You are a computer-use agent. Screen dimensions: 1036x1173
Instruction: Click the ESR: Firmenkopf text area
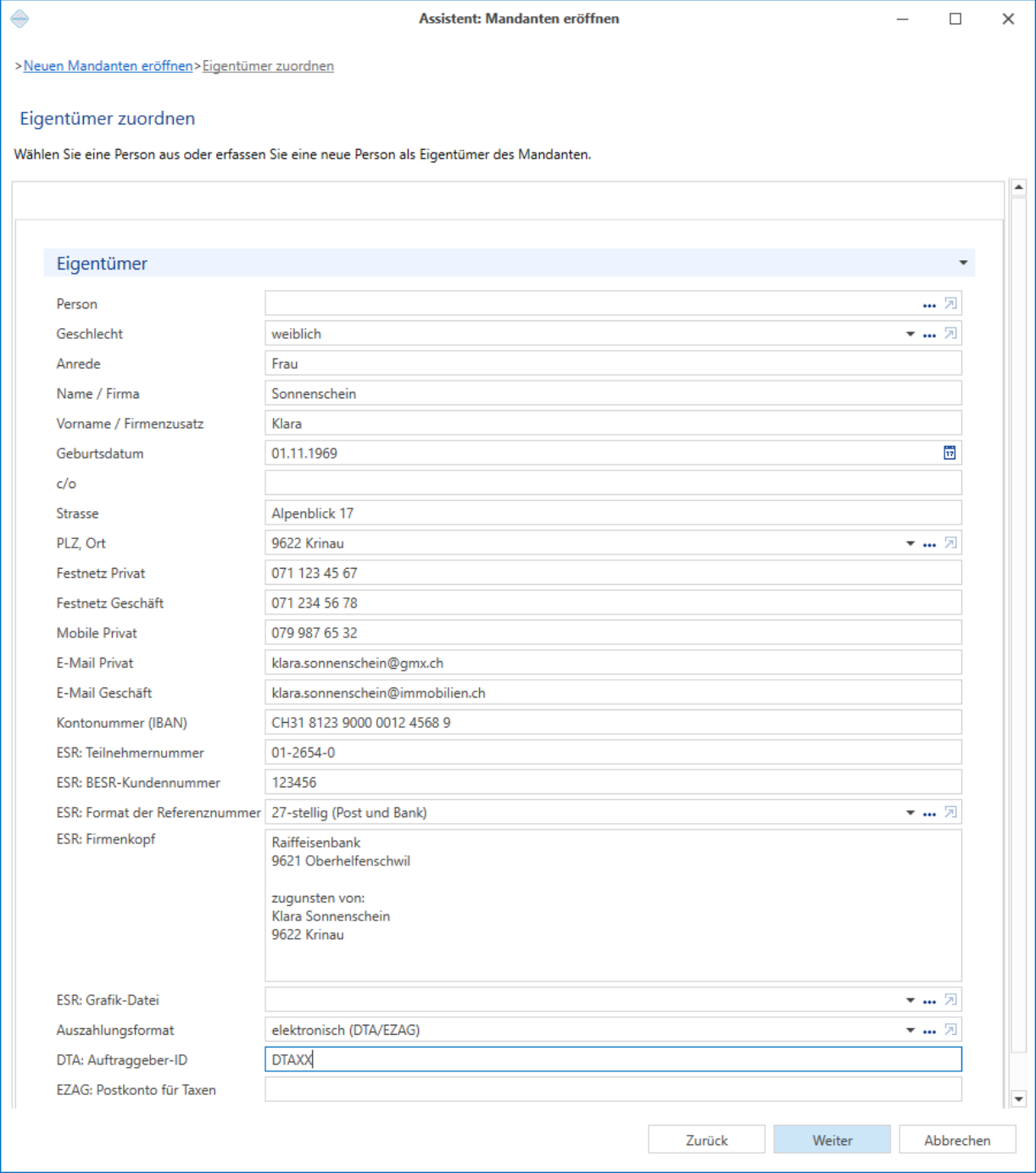pos(614,906)
